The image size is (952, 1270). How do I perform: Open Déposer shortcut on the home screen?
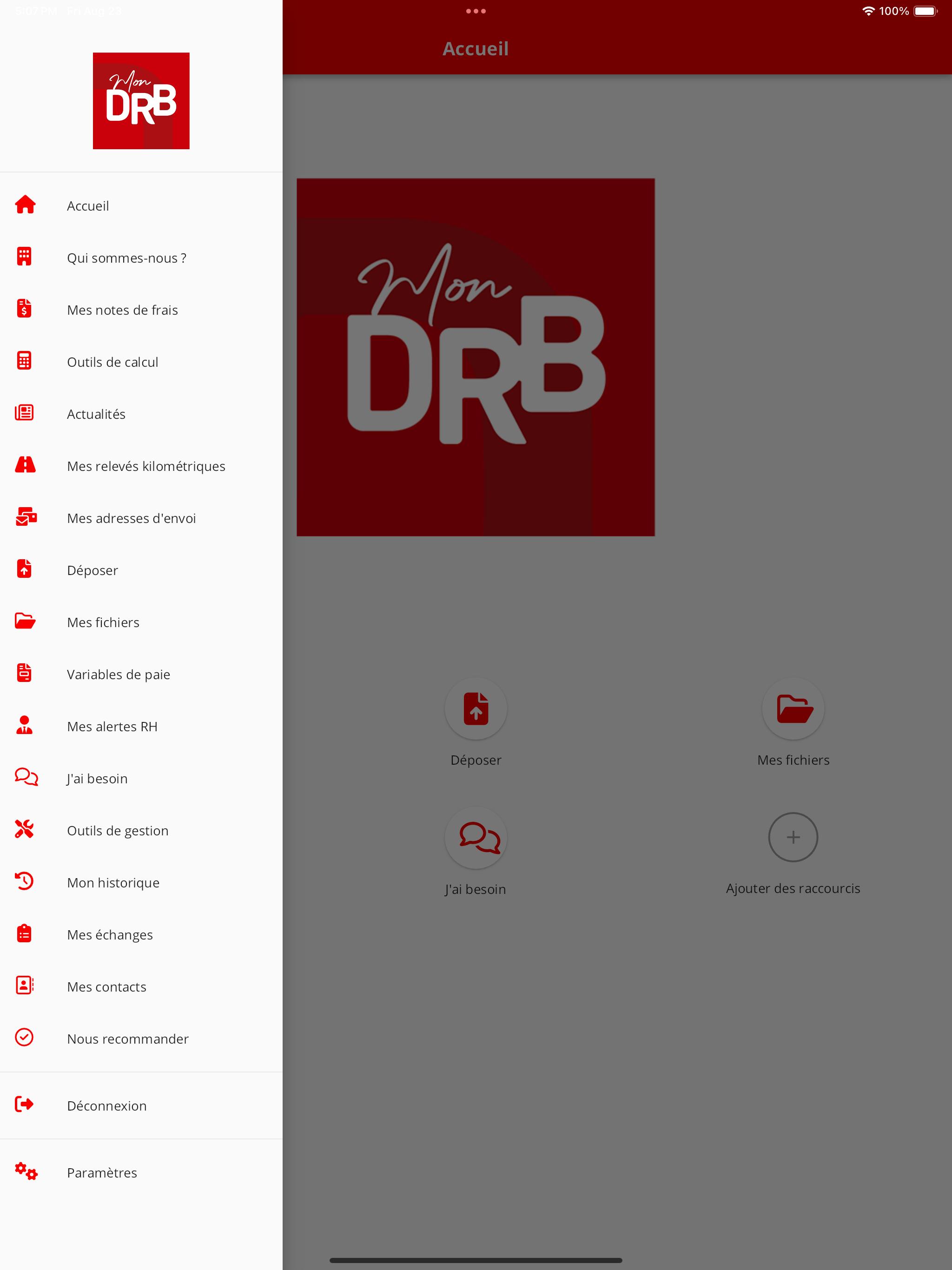click(x=476, y=723)
